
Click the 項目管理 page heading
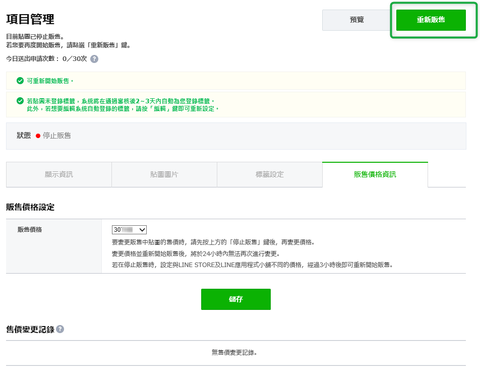click(x=30, y=19)
